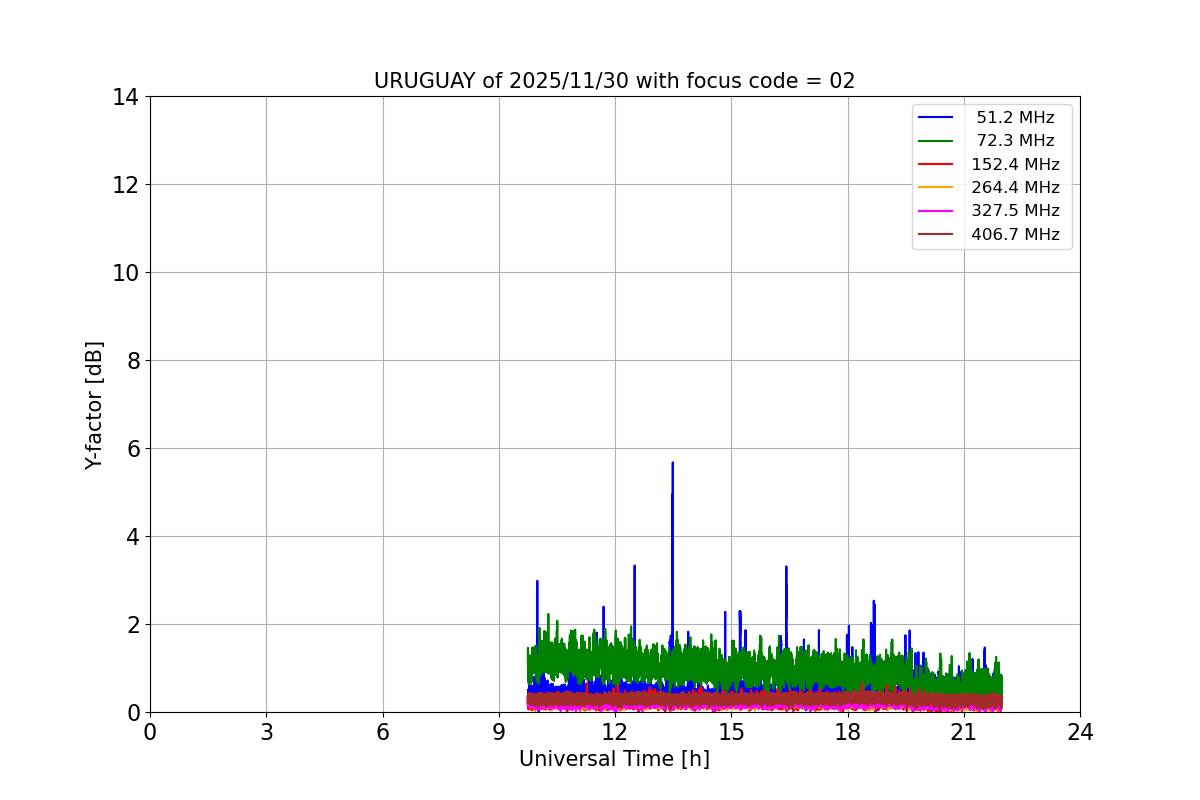The image size is (1200, 800).
Task: Click the brown line swatch in the legend
Action: click(936, 234)
